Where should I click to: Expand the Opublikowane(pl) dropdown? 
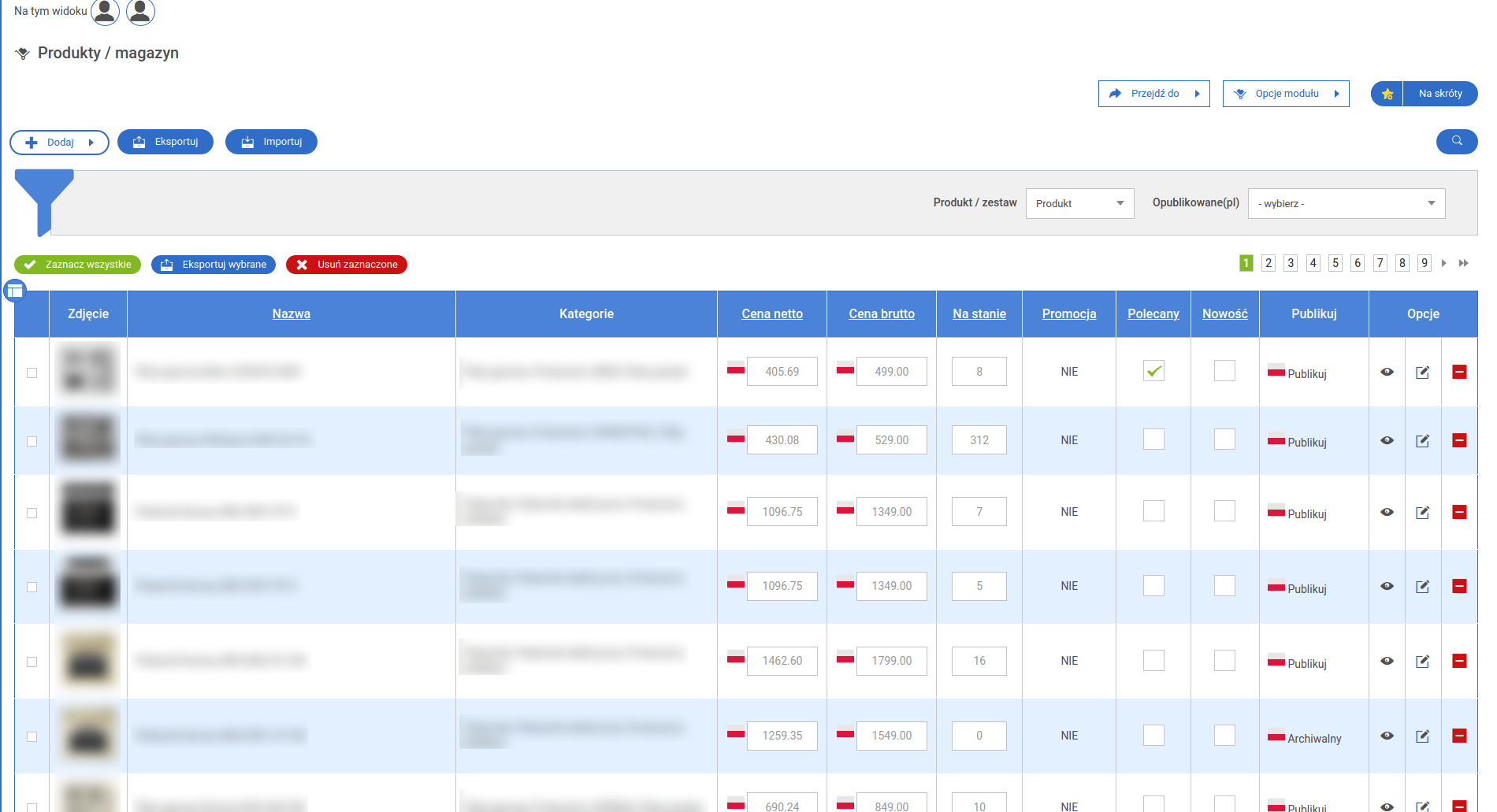pyautogui.click(x=1346, y=203)
